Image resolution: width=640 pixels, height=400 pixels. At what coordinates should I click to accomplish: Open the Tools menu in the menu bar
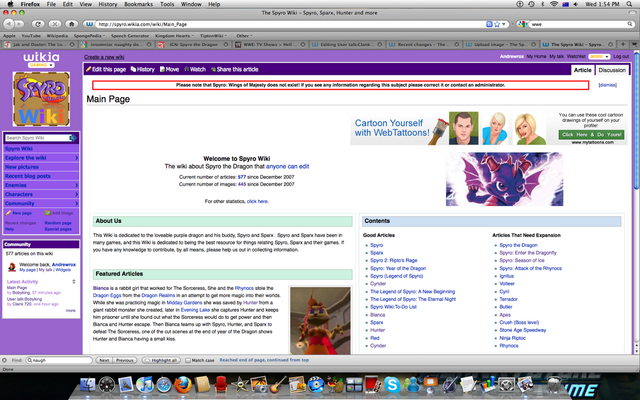167,4
